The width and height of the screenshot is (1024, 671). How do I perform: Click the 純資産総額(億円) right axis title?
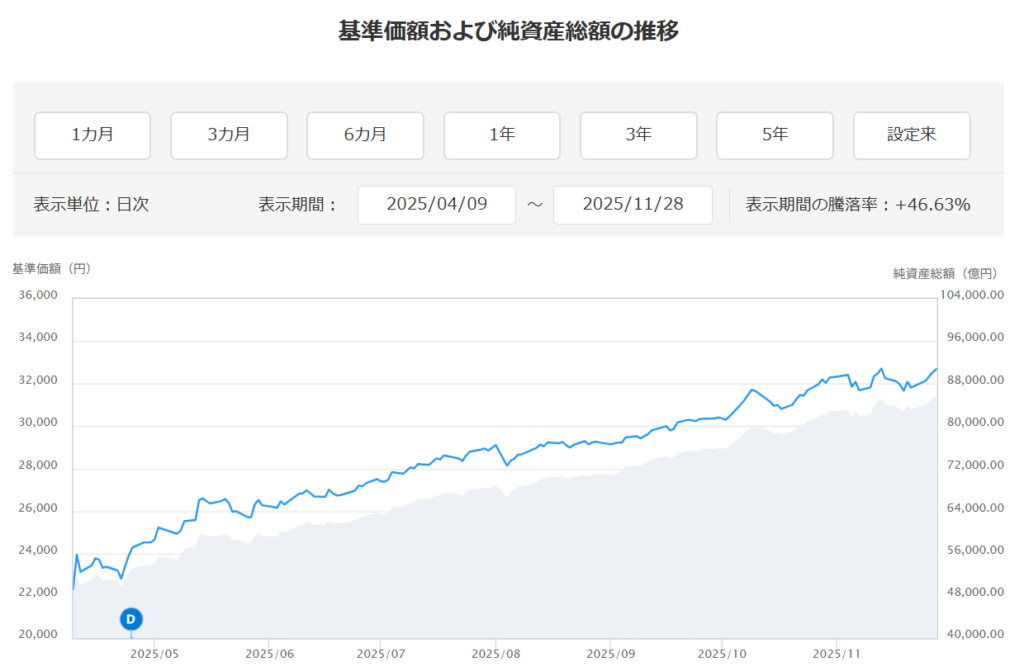945,273
